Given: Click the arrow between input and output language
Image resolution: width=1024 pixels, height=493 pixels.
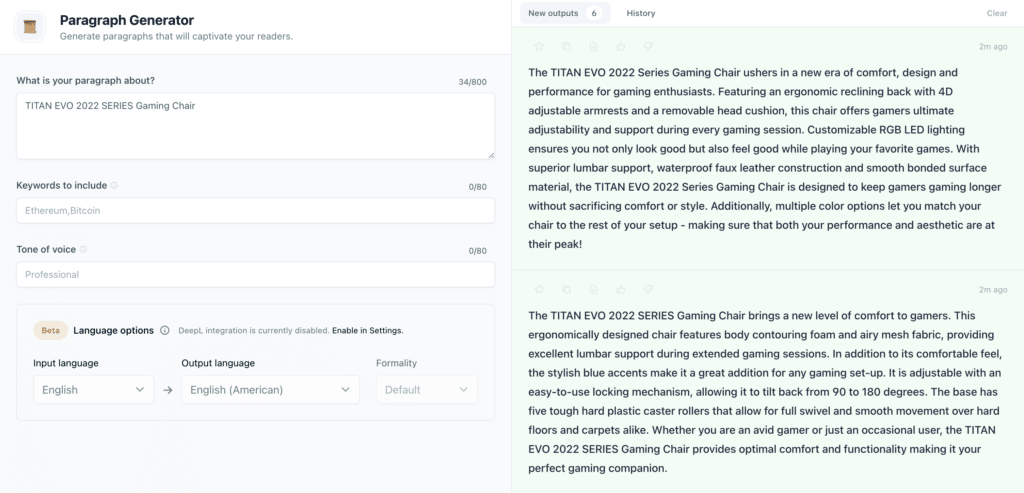Looking at the screenshot, I should 168,390.
